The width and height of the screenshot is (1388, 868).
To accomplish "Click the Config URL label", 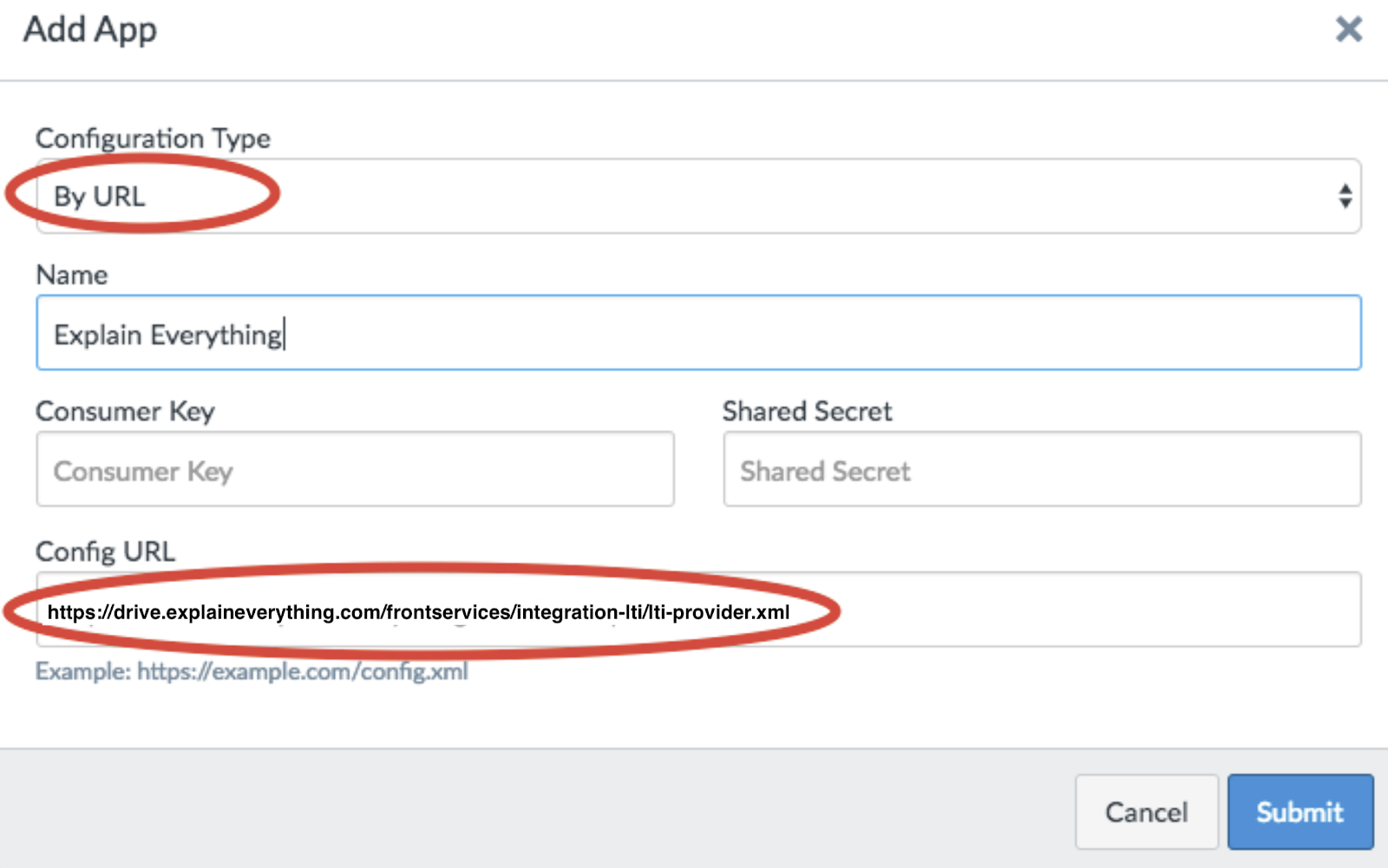I will coord(105,551).
